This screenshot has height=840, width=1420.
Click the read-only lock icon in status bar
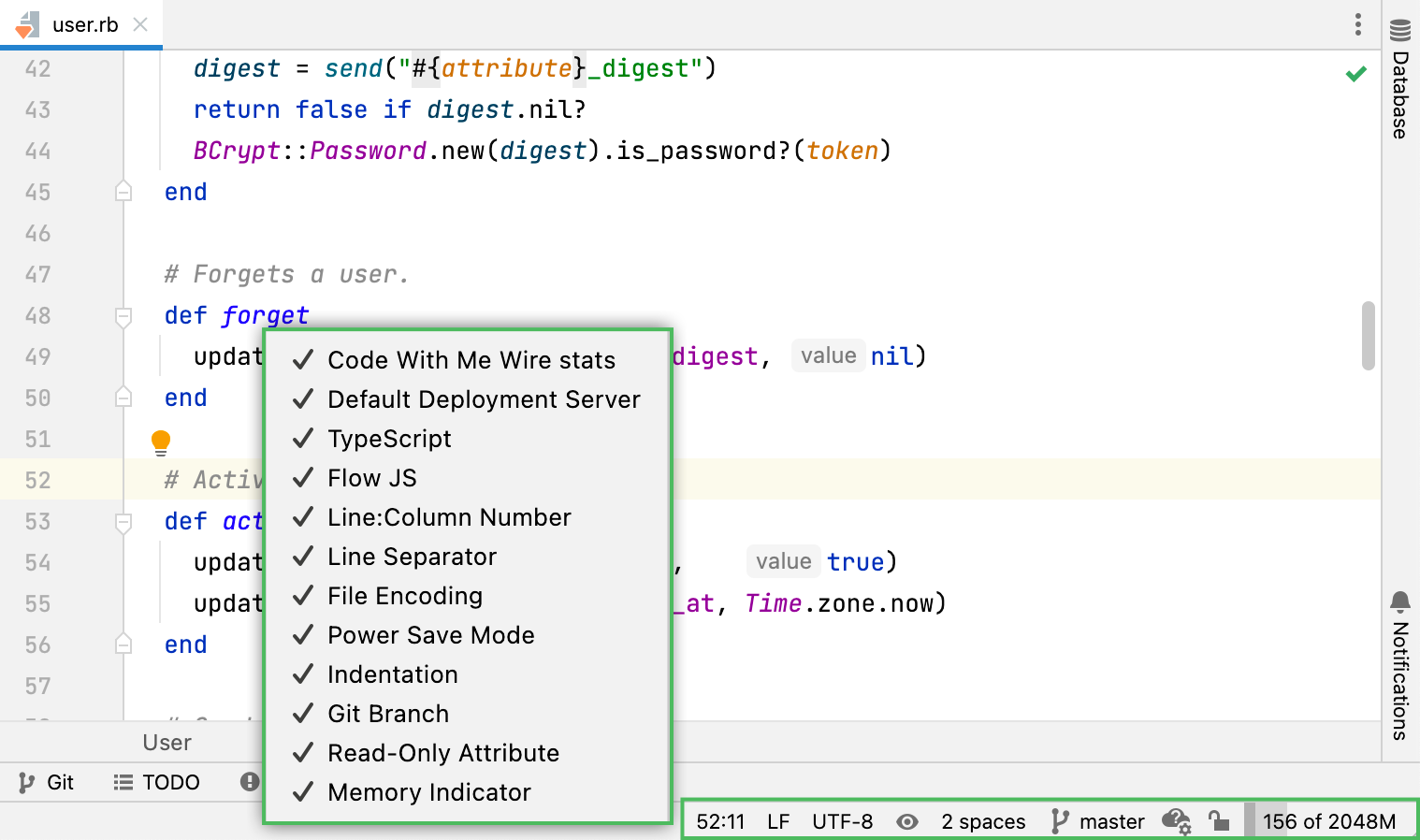1218,821
